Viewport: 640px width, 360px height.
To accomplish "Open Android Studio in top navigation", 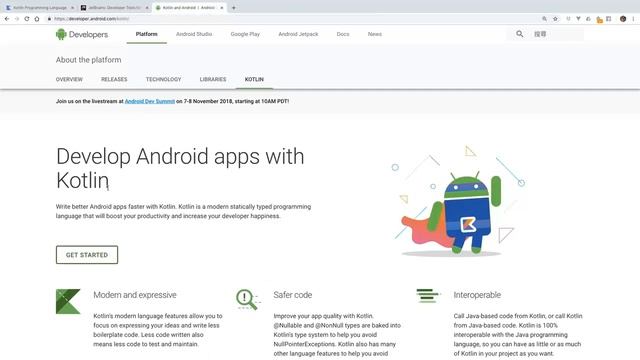I will point(194,34).
